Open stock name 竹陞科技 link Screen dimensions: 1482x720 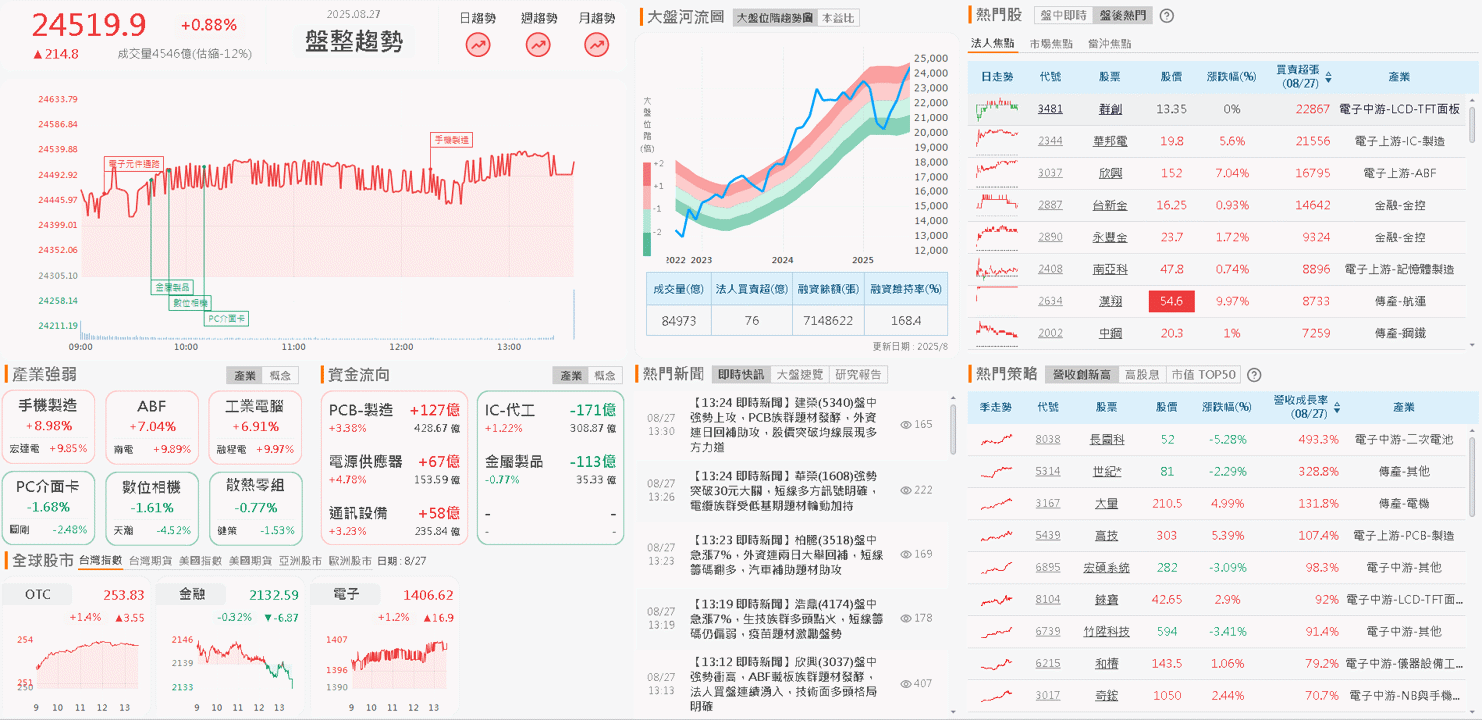click(x=1107, y=631)
